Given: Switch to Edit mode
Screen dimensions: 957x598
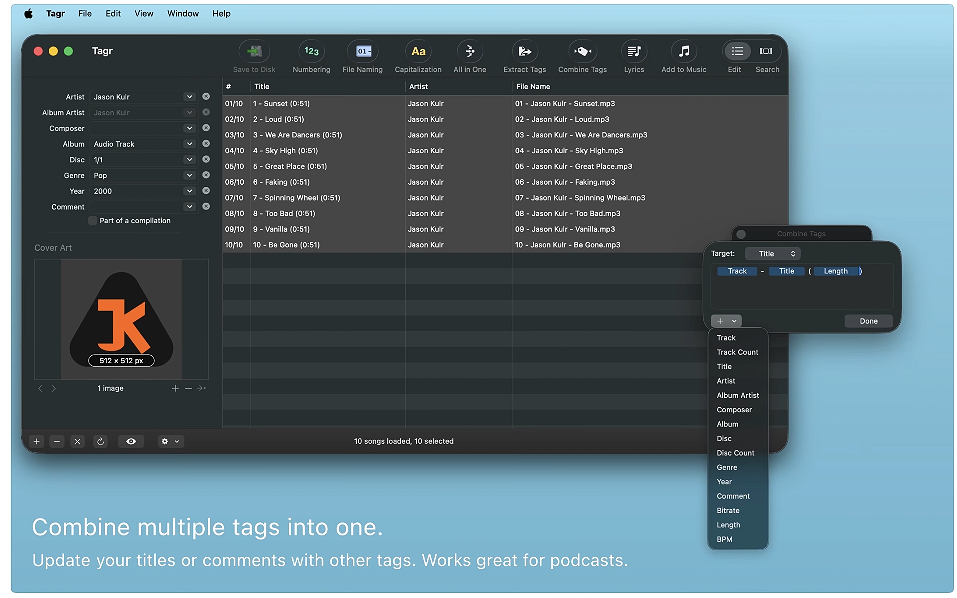Looking at the screenshot, I should tap(737, 51).
